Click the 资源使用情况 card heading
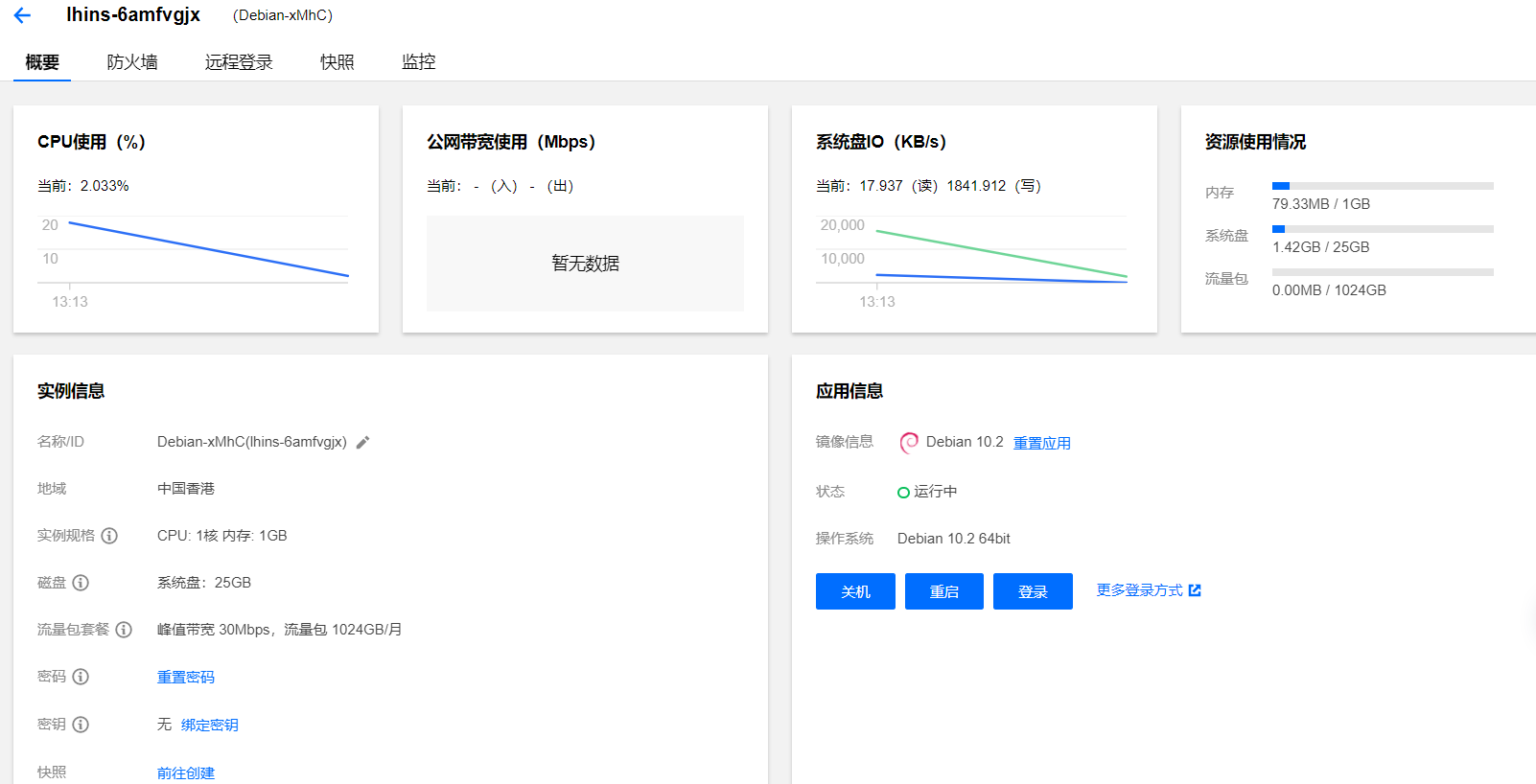This screenshot has height=784, width=1536. (x=1255, y=142)
